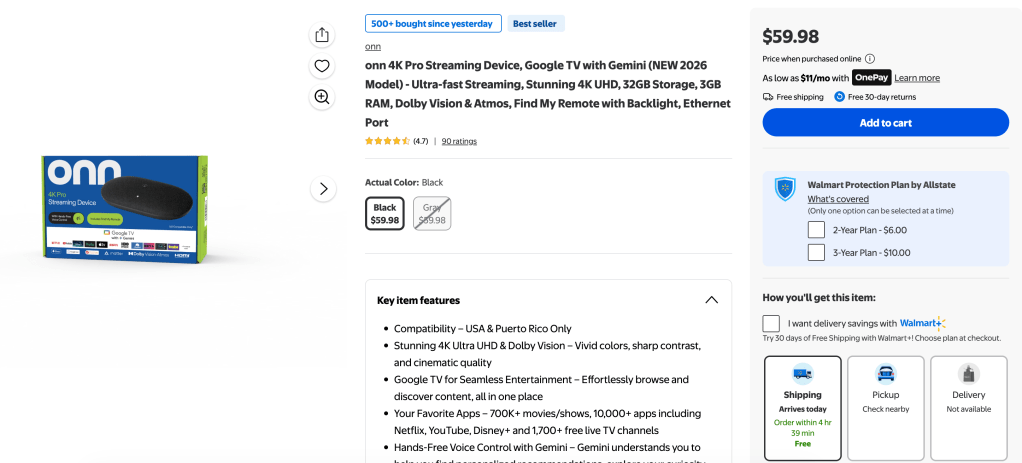1022x463 pixels.
Task: Tick the Walmart+ delivery savings checkbox
Action: [771, 323]
